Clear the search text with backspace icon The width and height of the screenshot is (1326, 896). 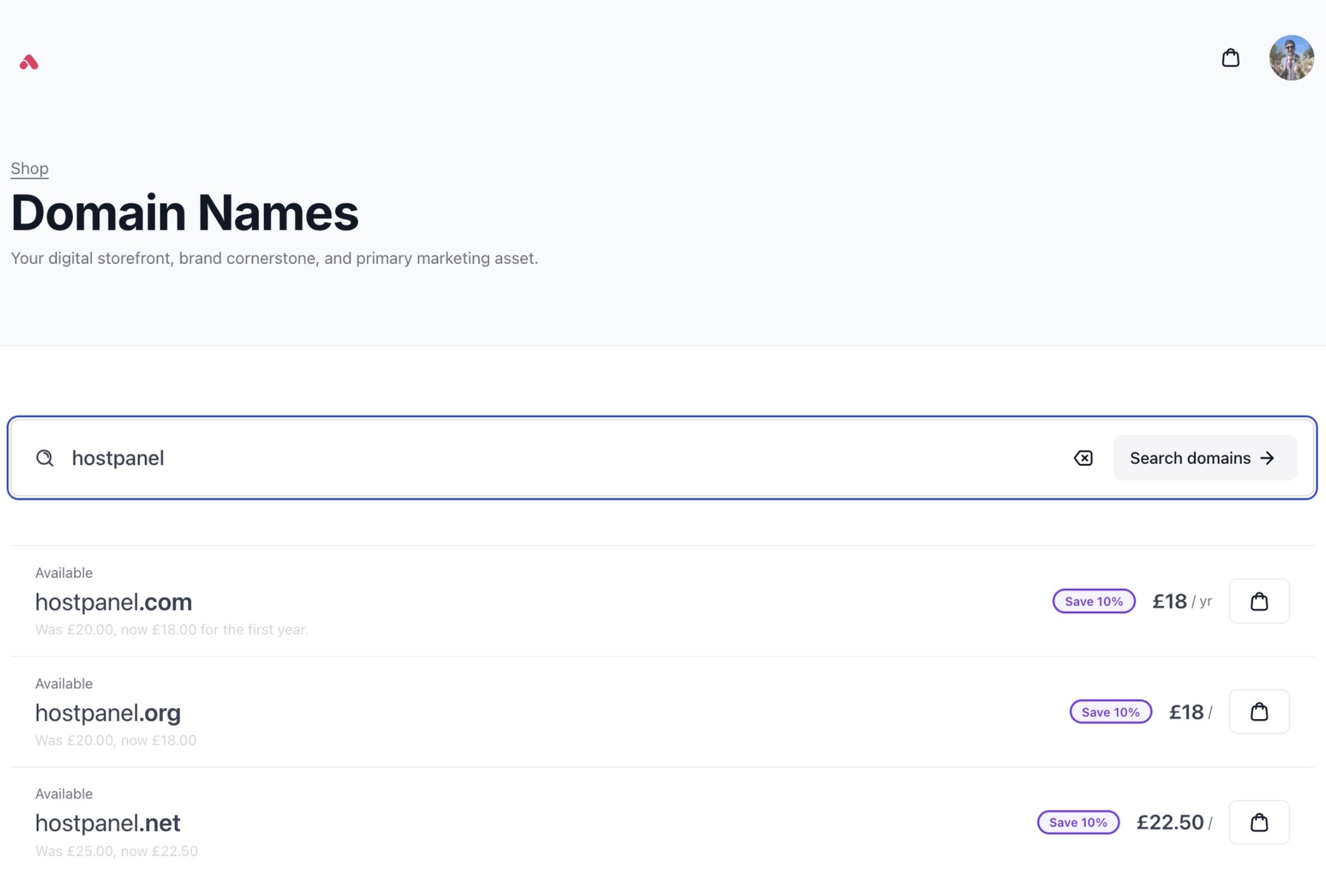click(1083, 458)
